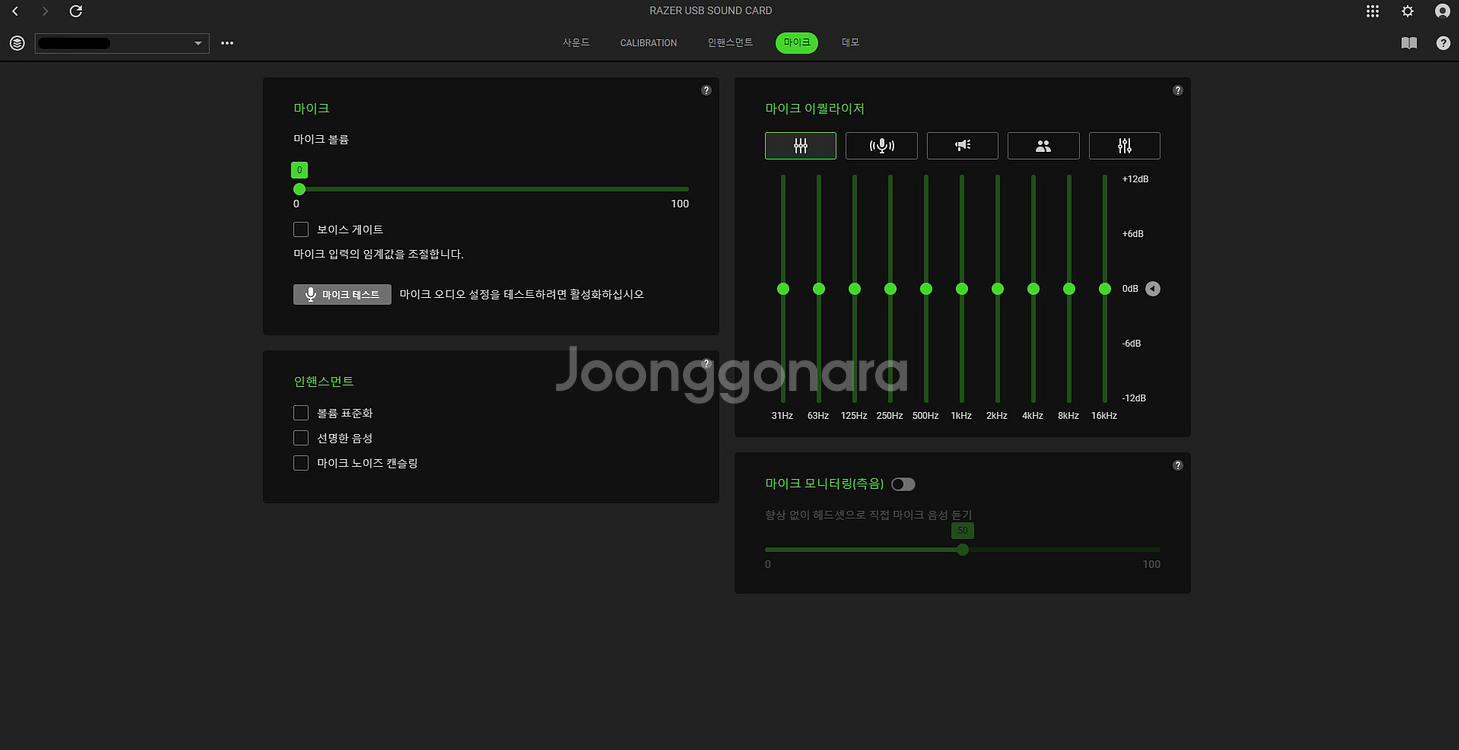Show help for 인핸스먼트 panel
1459x750 pixels.
(706, 363)
